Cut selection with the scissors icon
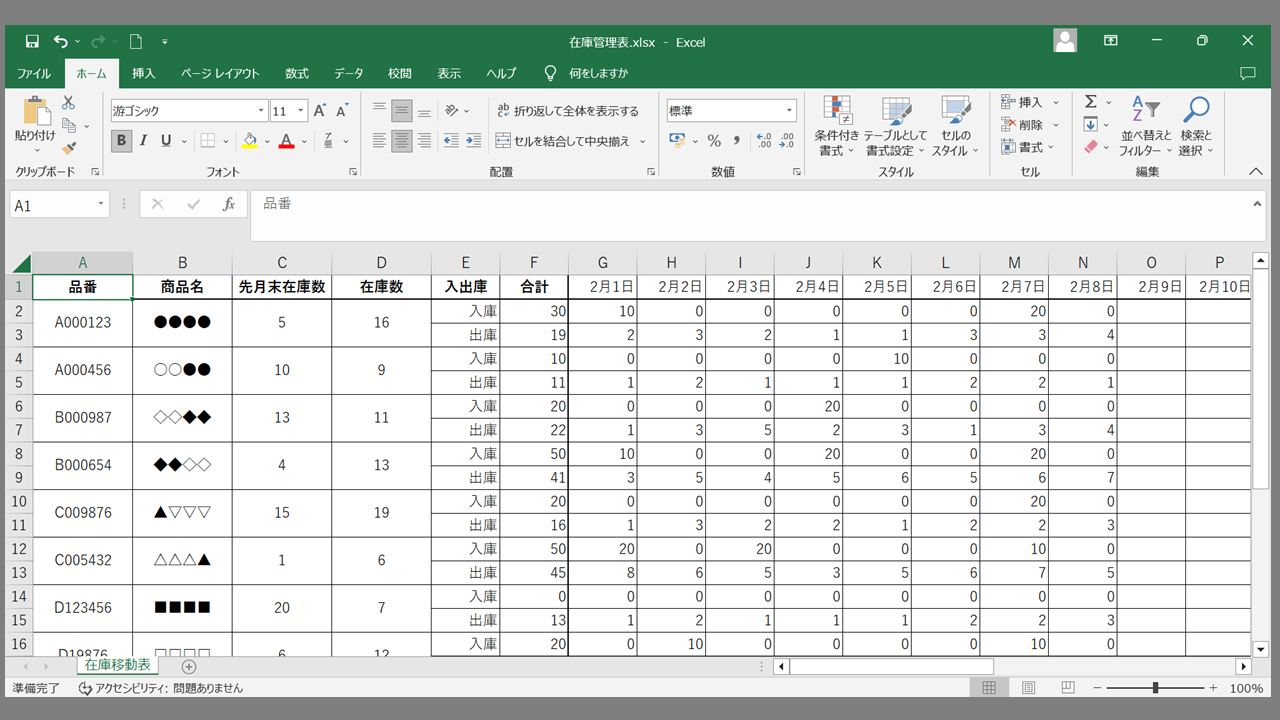Screen dimensions: 1280x720 pyautogui.click(x=68, y=103)
